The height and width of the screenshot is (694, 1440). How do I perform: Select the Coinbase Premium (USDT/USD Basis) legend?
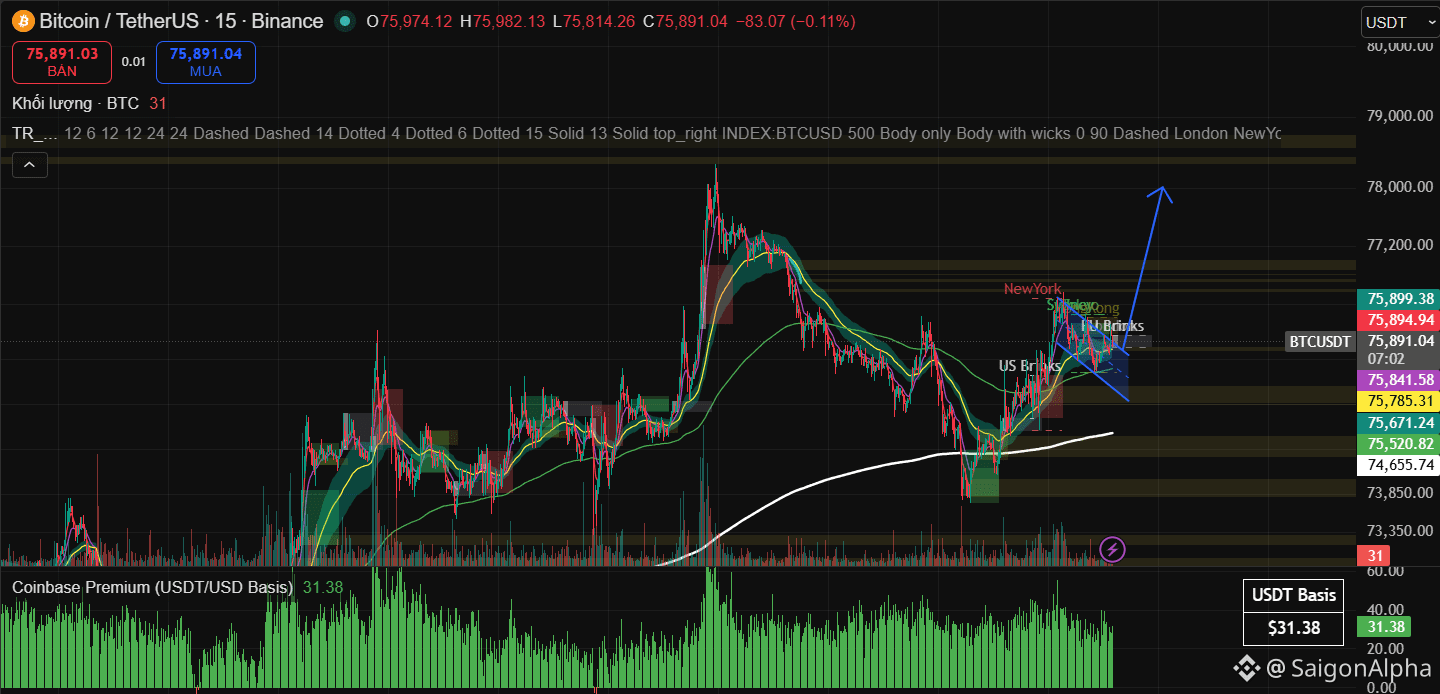pos(152,587)
